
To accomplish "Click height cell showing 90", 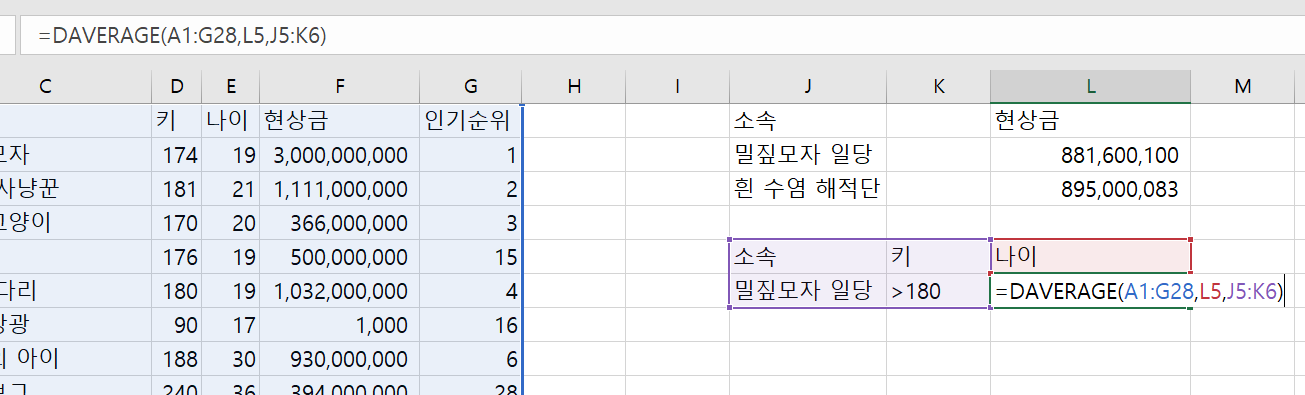I will pos(176,325).
